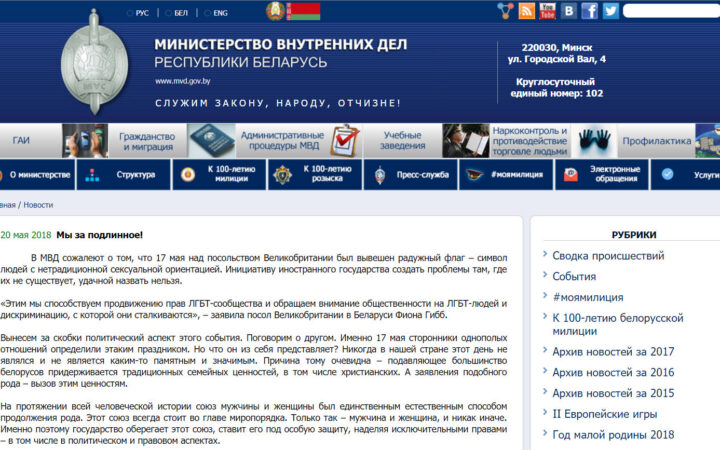
Task: Click the envelope icon for Электронные обращения
Action: tap(571, 175)
